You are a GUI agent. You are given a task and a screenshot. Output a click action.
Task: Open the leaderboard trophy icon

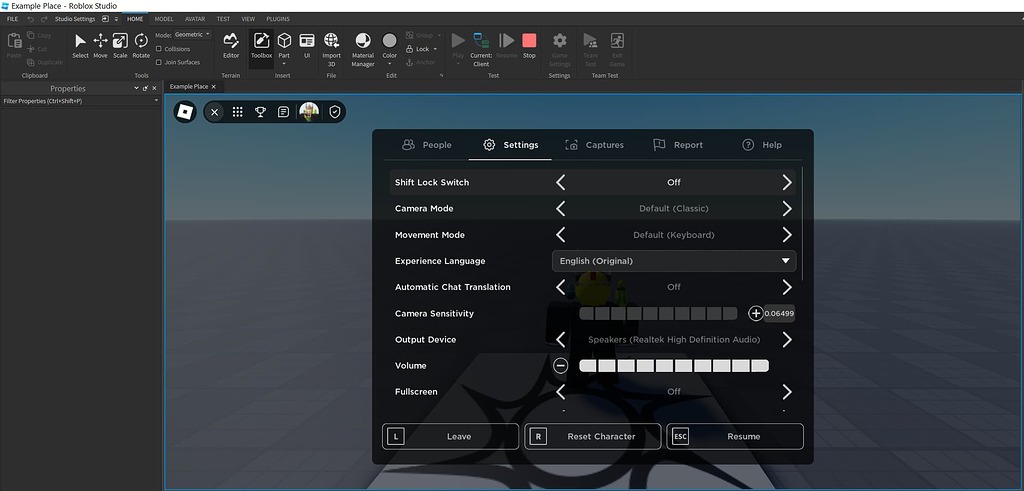click(260, 112)
